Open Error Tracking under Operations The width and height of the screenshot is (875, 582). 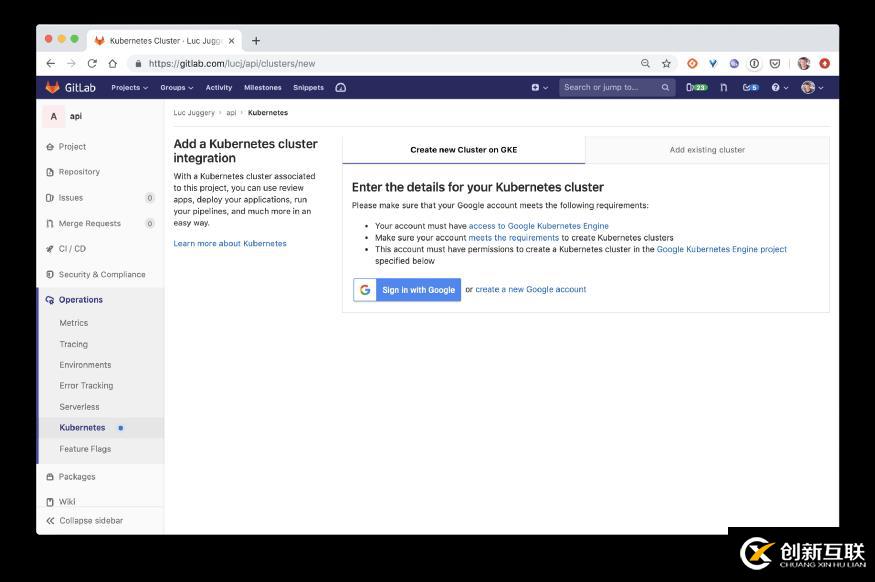(x=86, y=386)
